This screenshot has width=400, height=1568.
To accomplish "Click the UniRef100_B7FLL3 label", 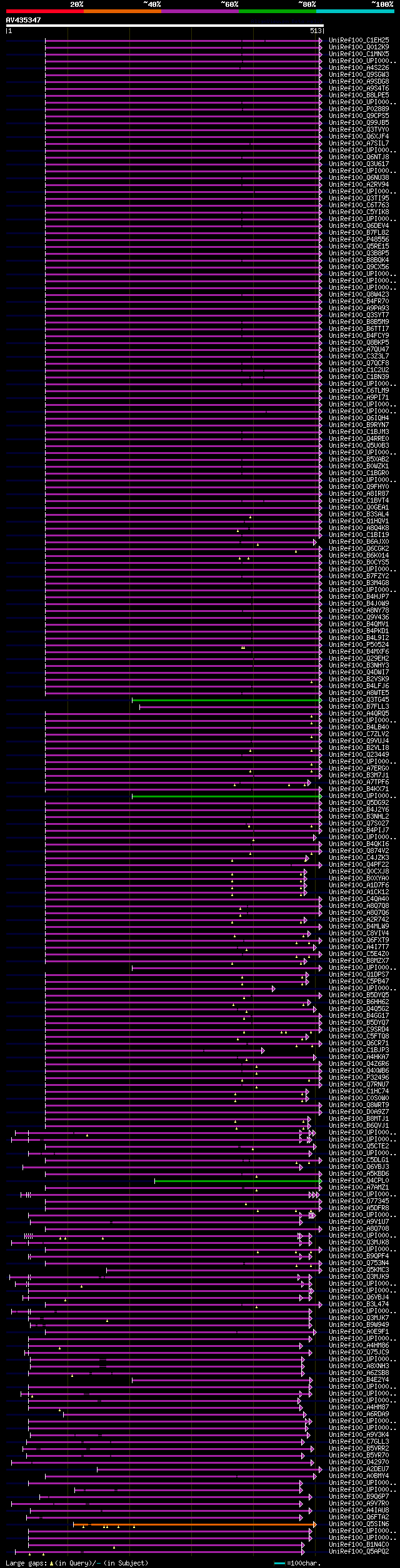I will pyautogui.click(x=359, y=706).
